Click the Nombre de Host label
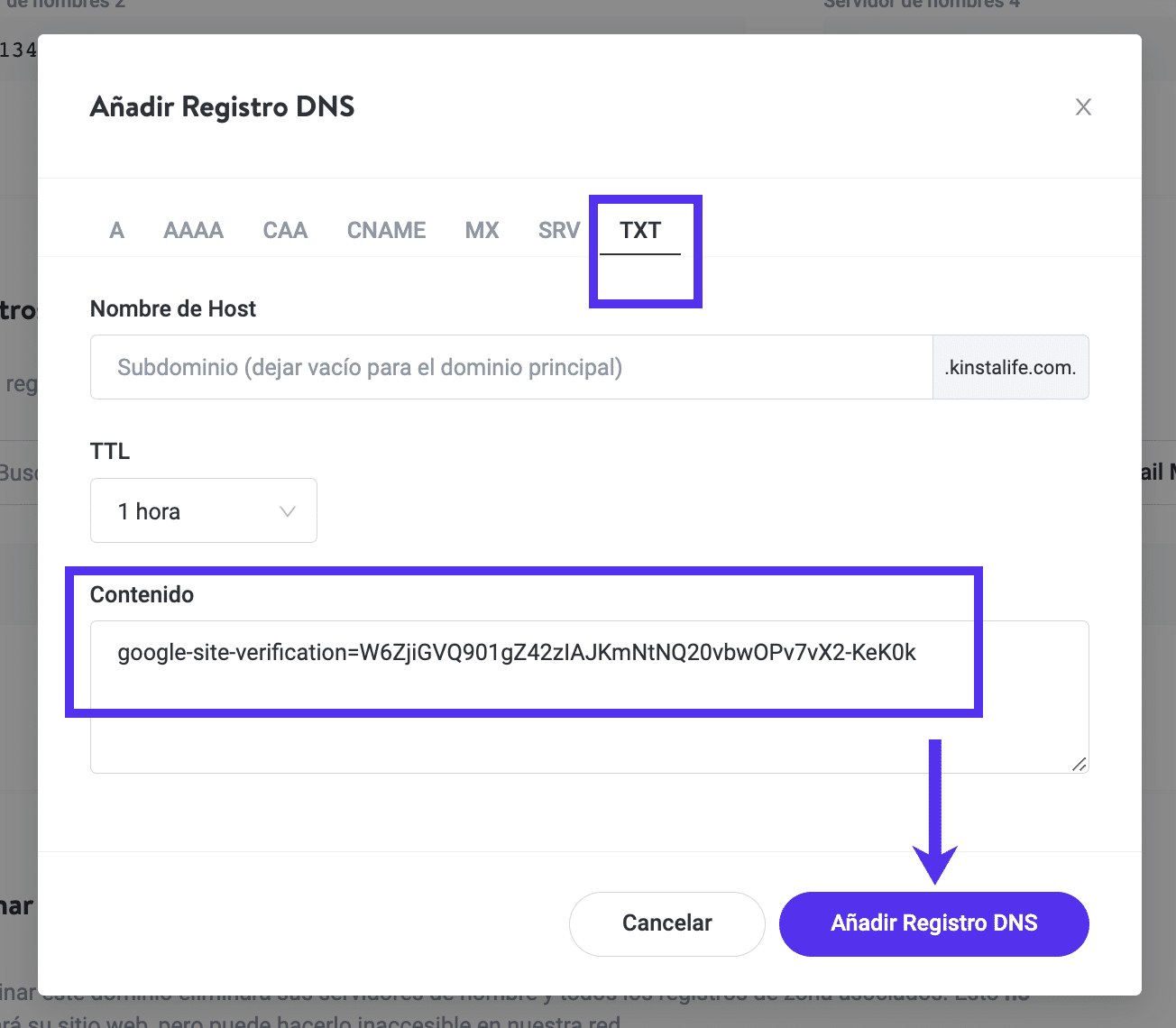1176x1028 pixels. tap(173, 309)
